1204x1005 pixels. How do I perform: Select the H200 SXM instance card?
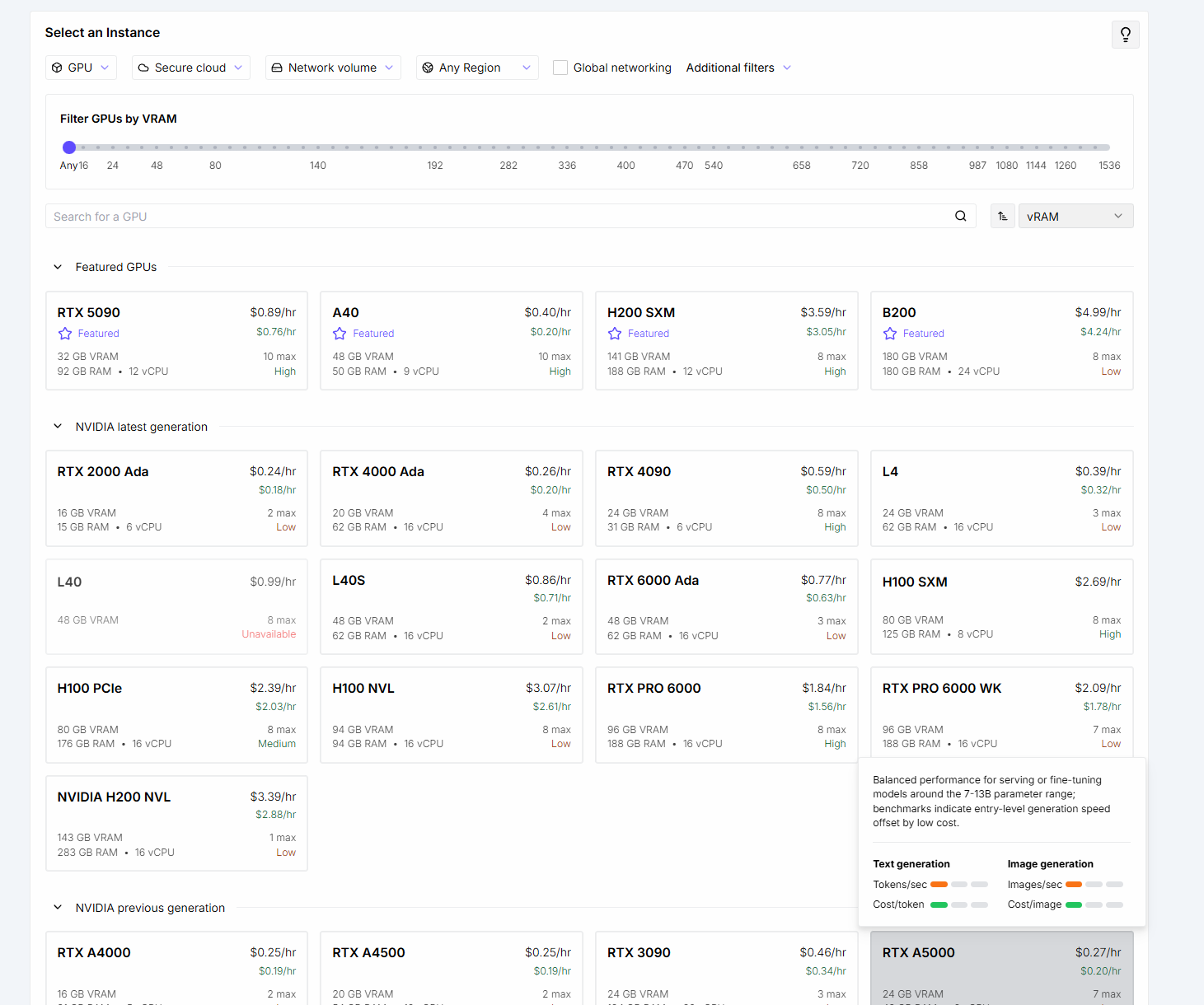[727, 340]
